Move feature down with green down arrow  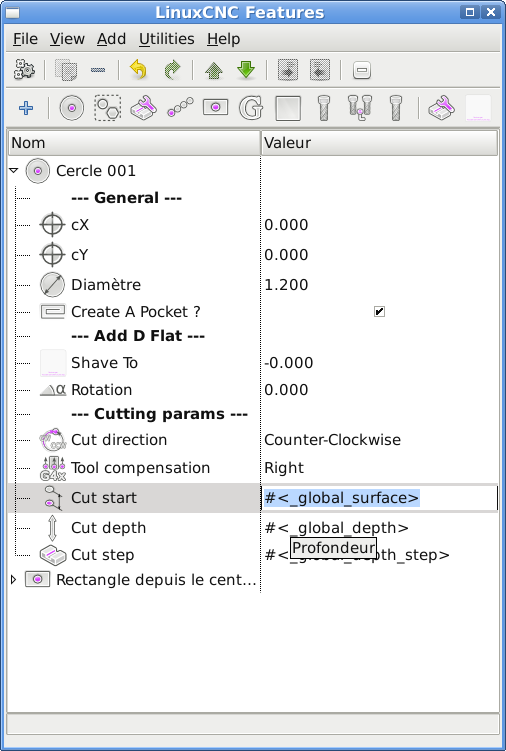[246, 70]
